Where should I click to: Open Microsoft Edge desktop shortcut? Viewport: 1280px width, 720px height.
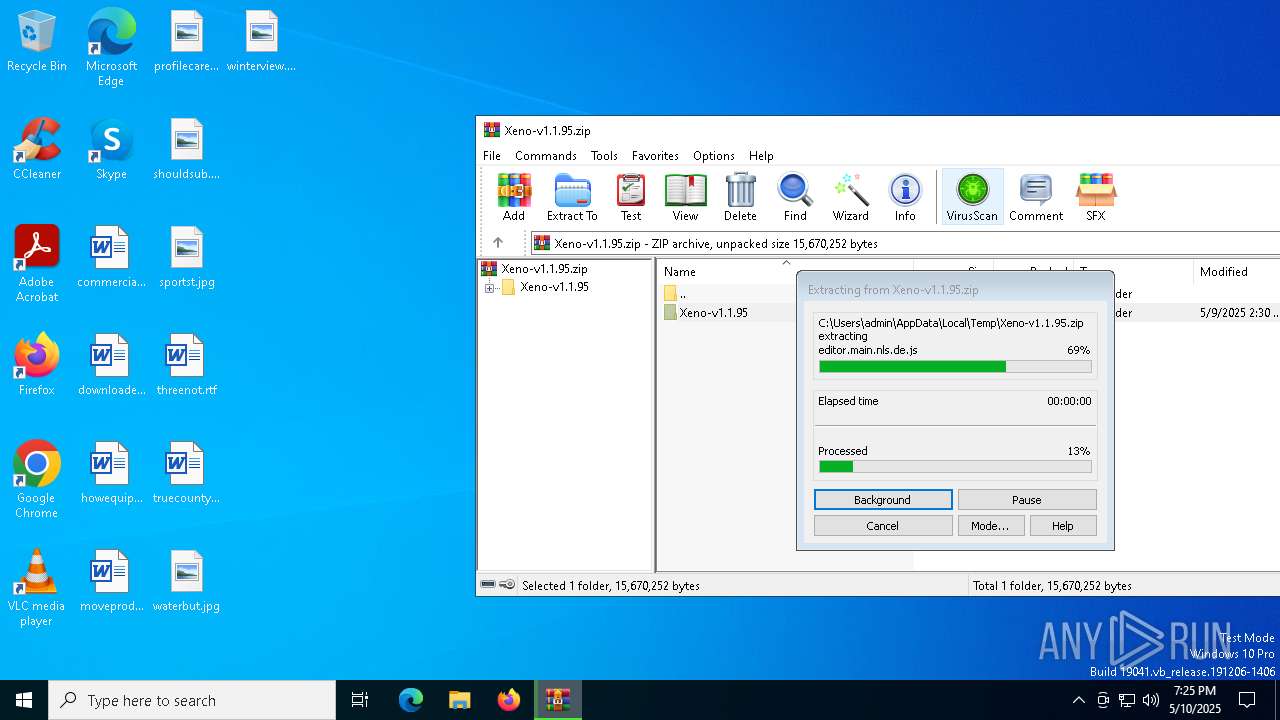[x=111, y=48]
